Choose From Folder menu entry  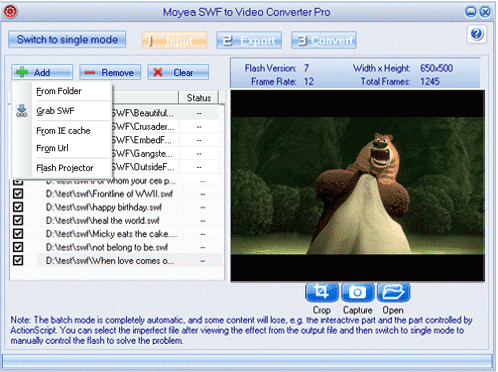59,91
